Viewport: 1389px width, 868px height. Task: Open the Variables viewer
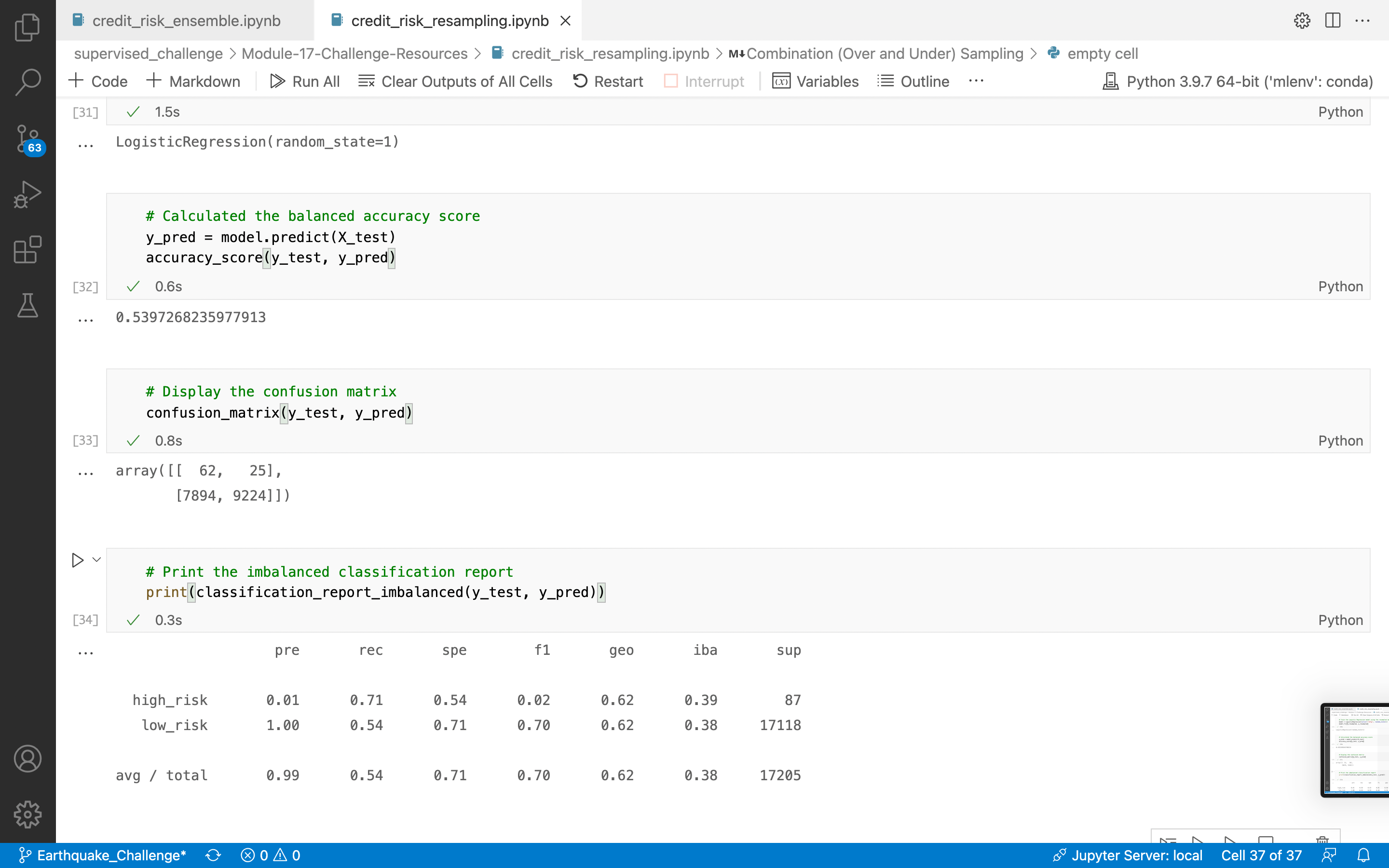click(x=816, y=81)
